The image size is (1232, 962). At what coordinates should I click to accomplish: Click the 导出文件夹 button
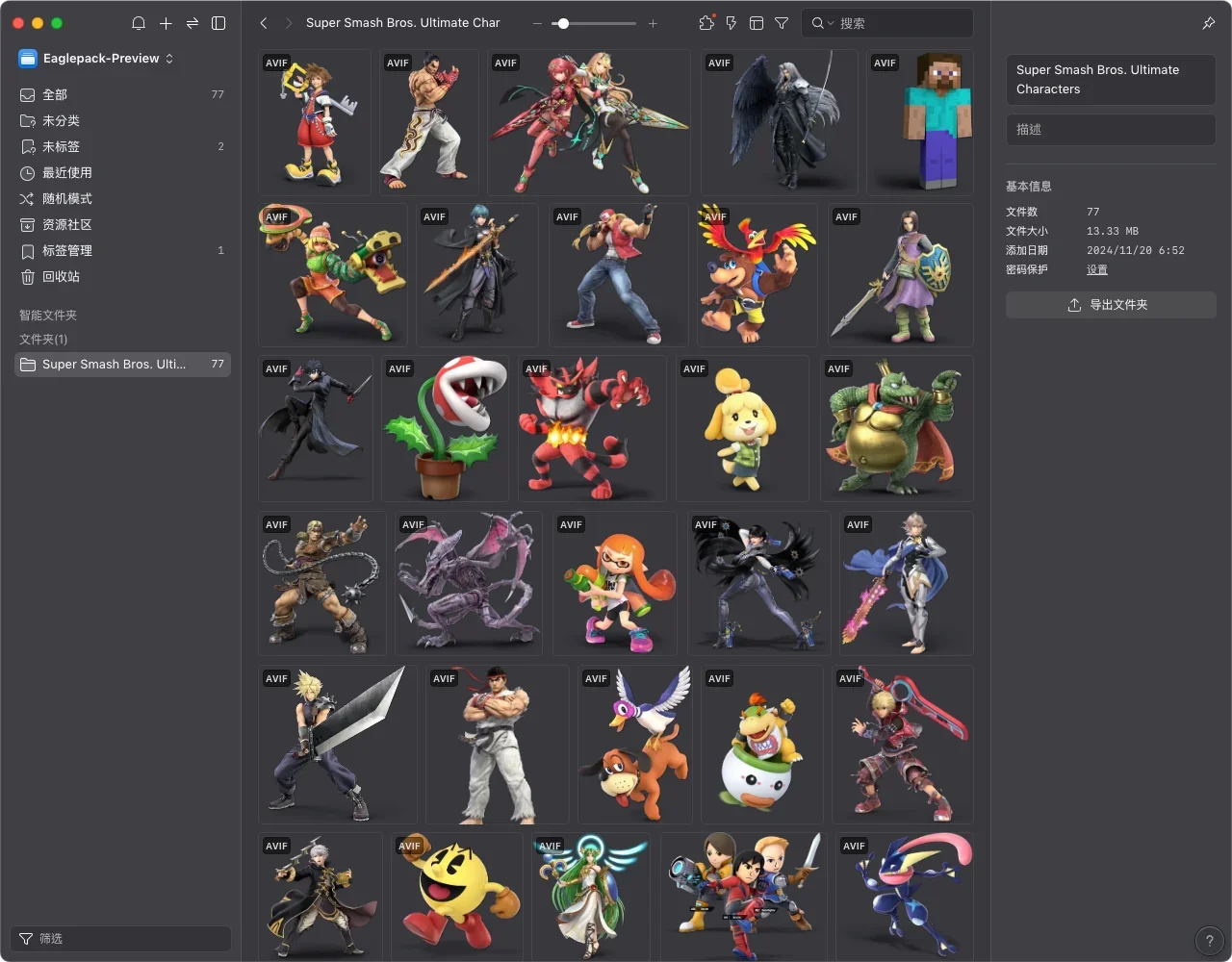click(x=1111, y=305)
